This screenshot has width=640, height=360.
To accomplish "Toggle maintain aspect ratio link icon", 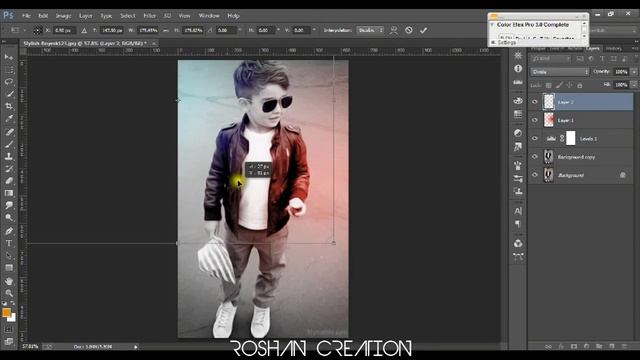I will pos(166,30).
